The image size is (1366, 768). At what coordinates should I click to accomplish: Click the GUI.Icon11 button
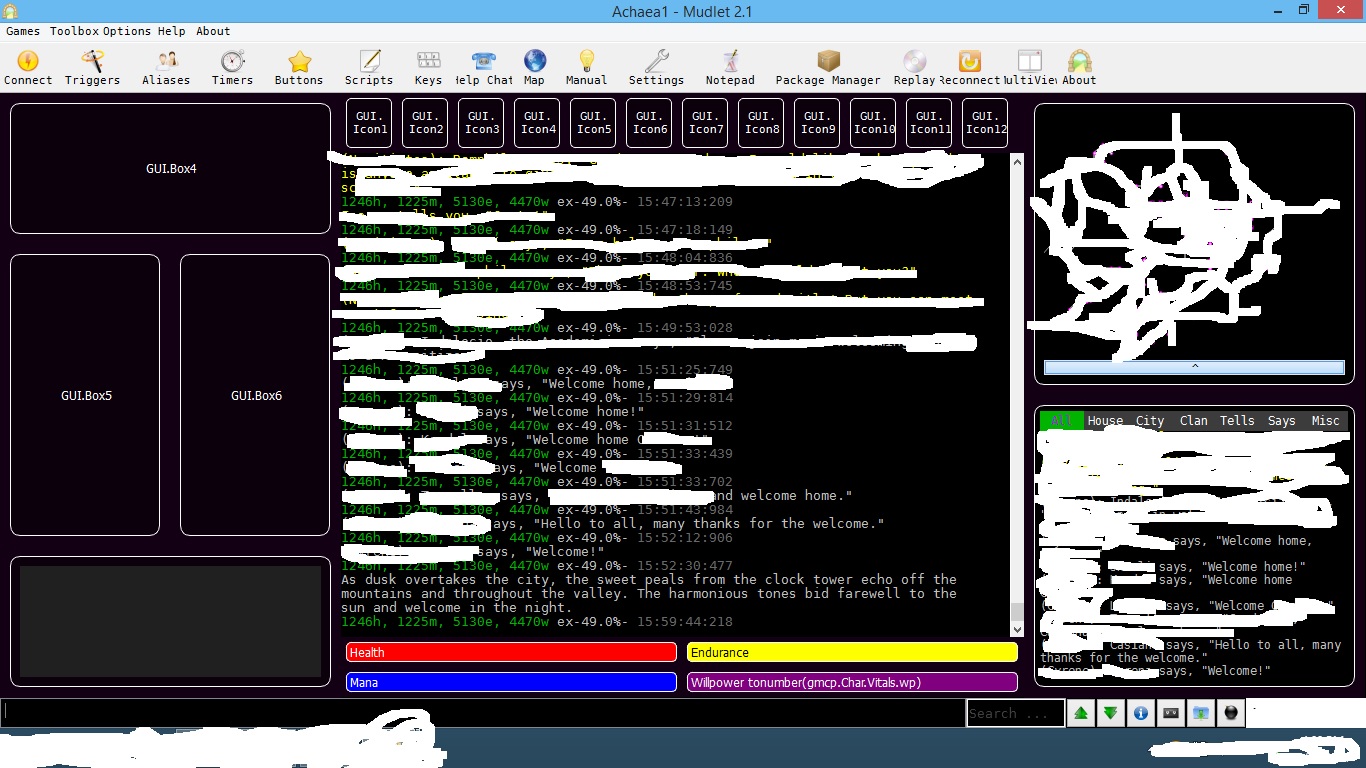pyautogui.click(x=929, y=123)
